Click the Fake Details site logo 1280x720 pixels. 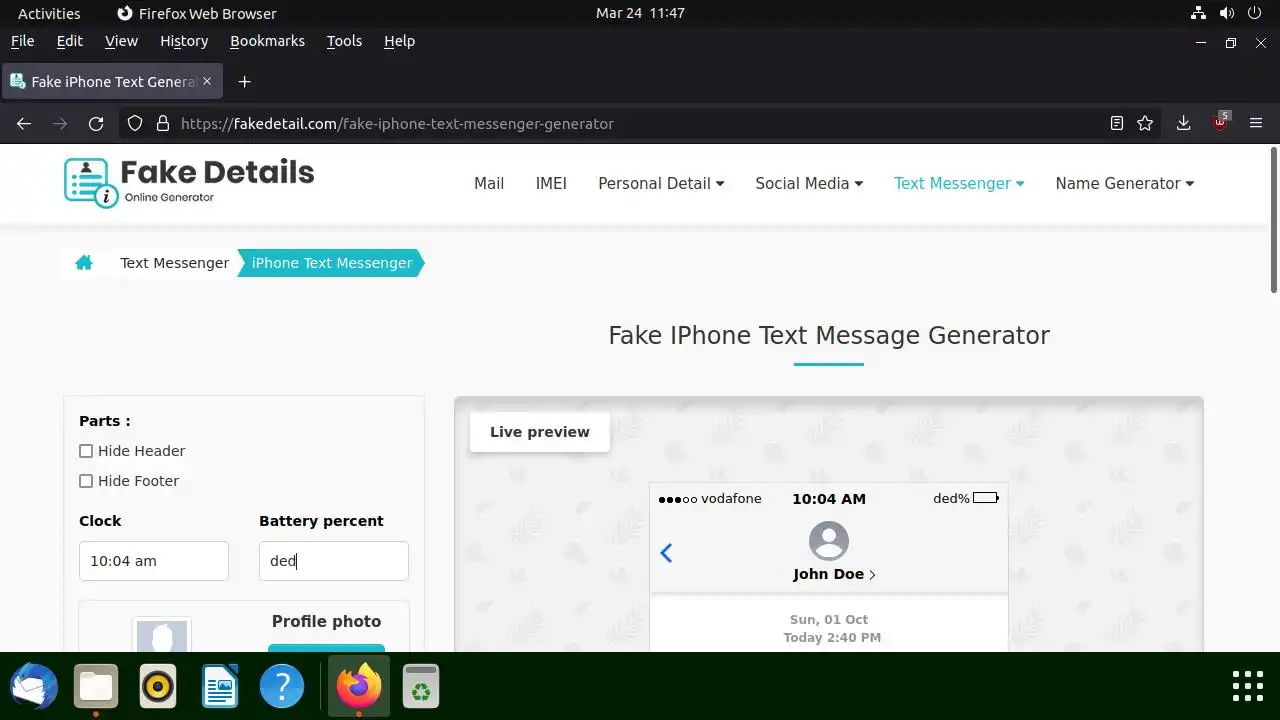[189, 182]
